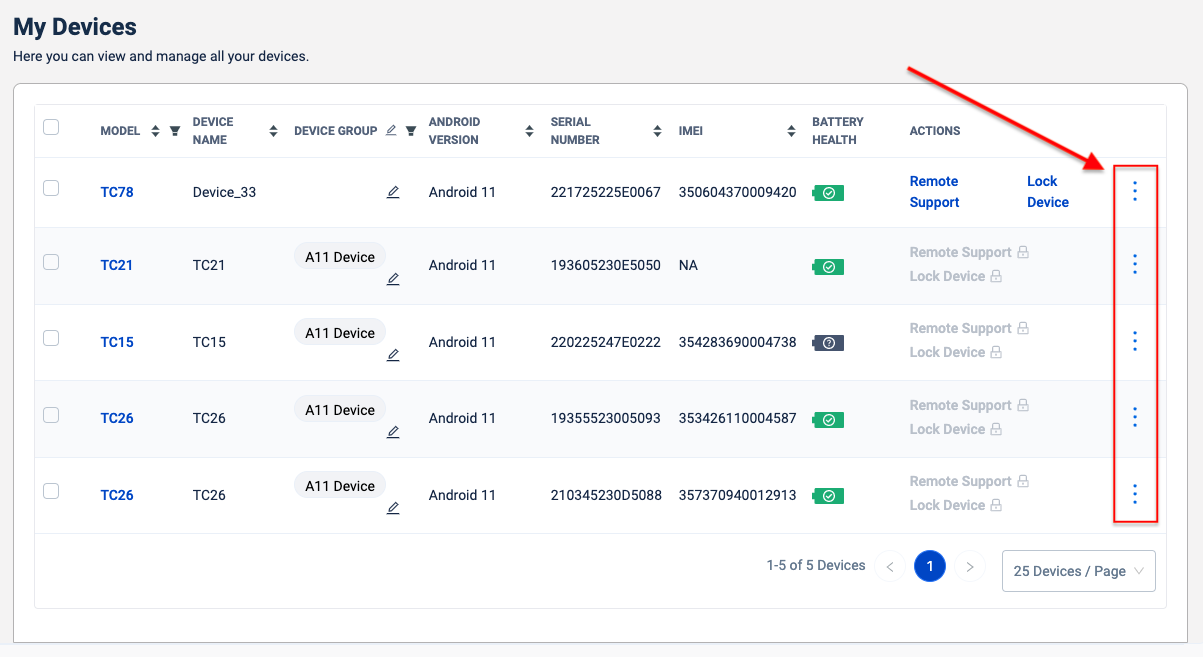Click edit pencil in Device Group header
The width and height of the screenshot is (1203, 657).
coord(391,130)
